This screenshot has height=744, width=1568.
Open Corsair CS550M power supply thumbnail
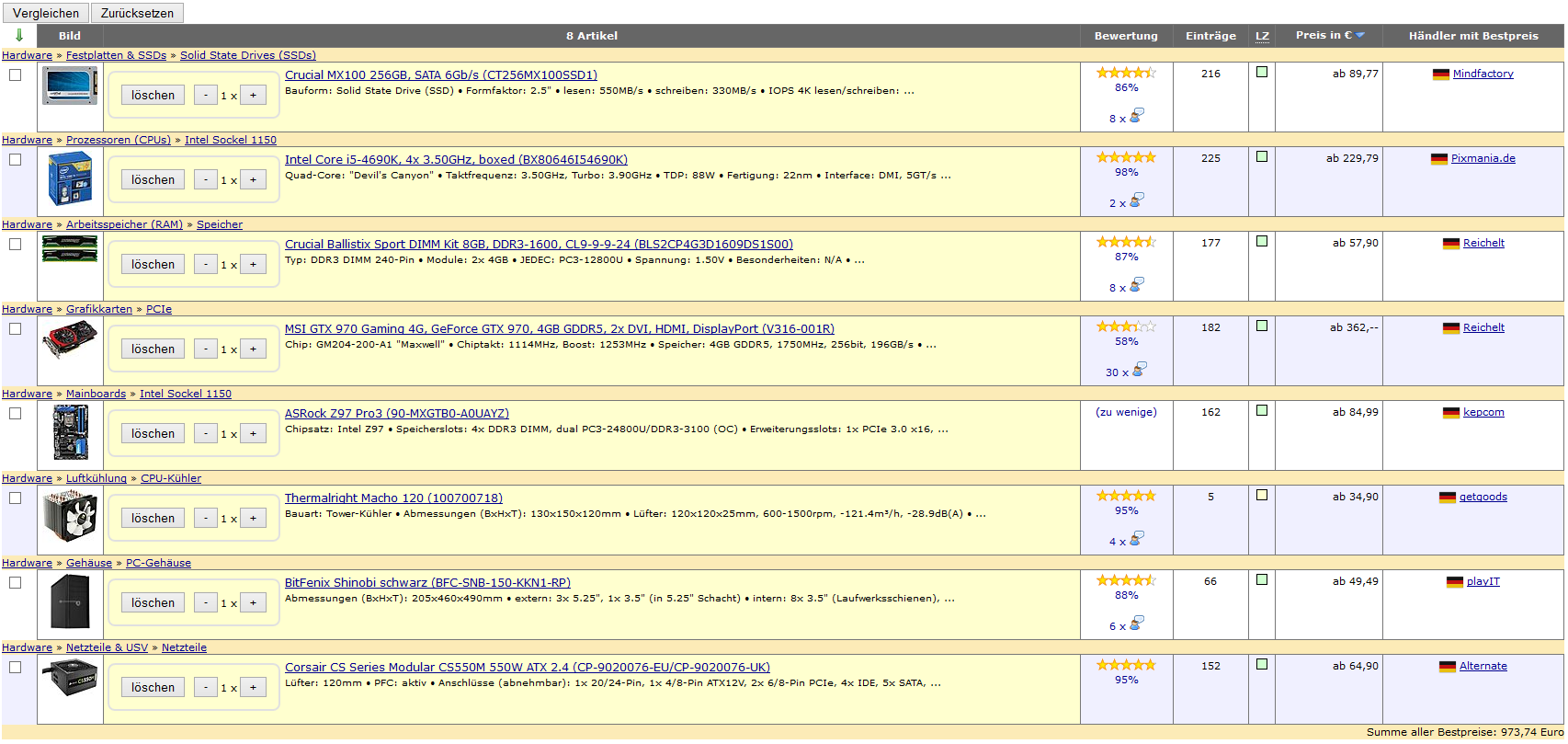(x=70, y=679)
